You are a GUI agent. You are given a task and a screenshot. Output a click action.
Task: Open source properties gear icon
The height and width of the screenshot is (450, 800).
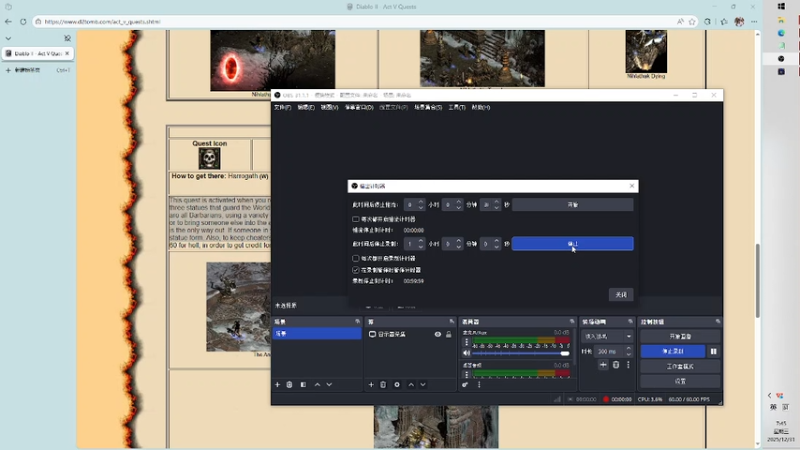(397, 385)
